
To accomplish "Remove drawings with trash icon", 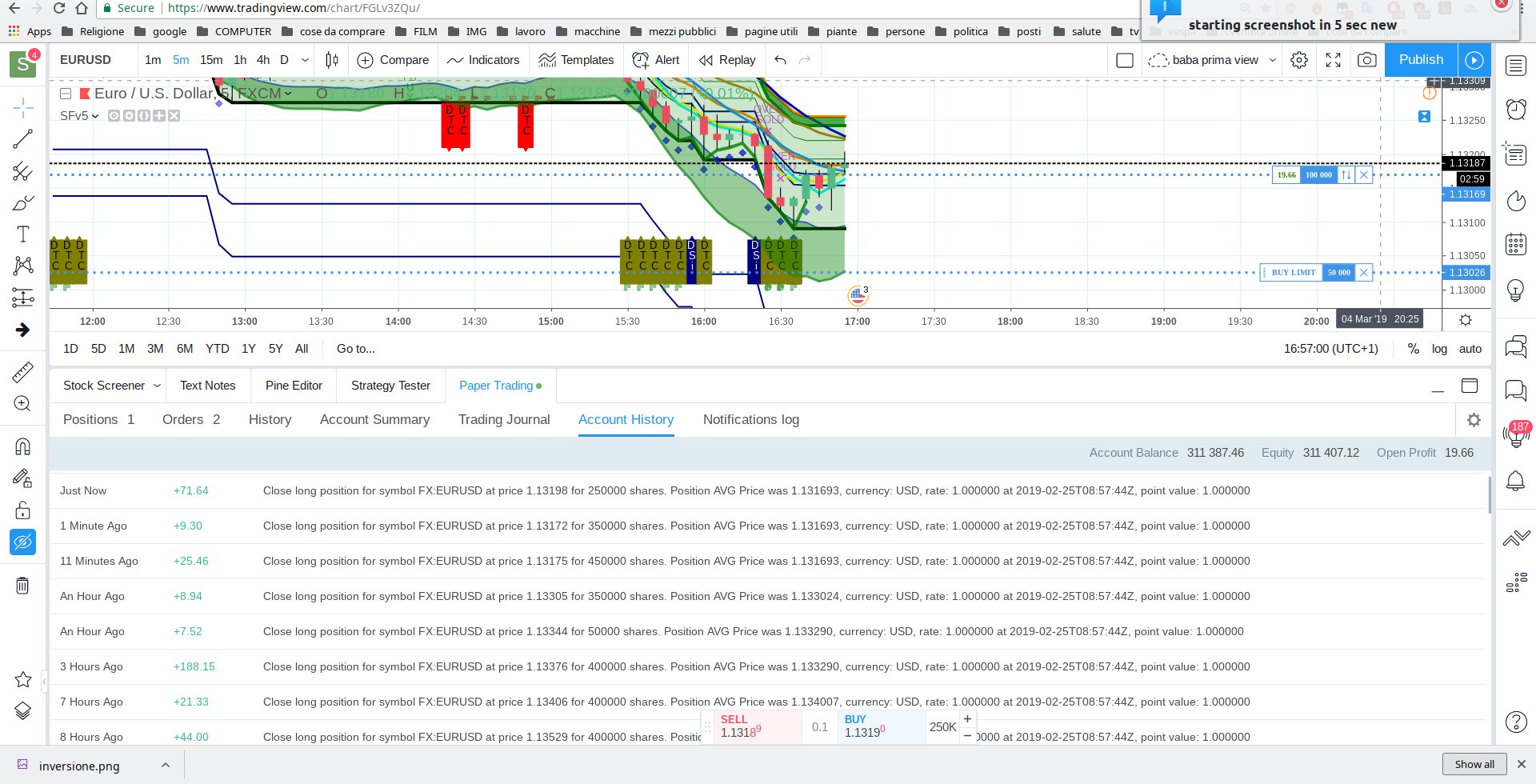I will pyautogui.click(x=23, y=586).
